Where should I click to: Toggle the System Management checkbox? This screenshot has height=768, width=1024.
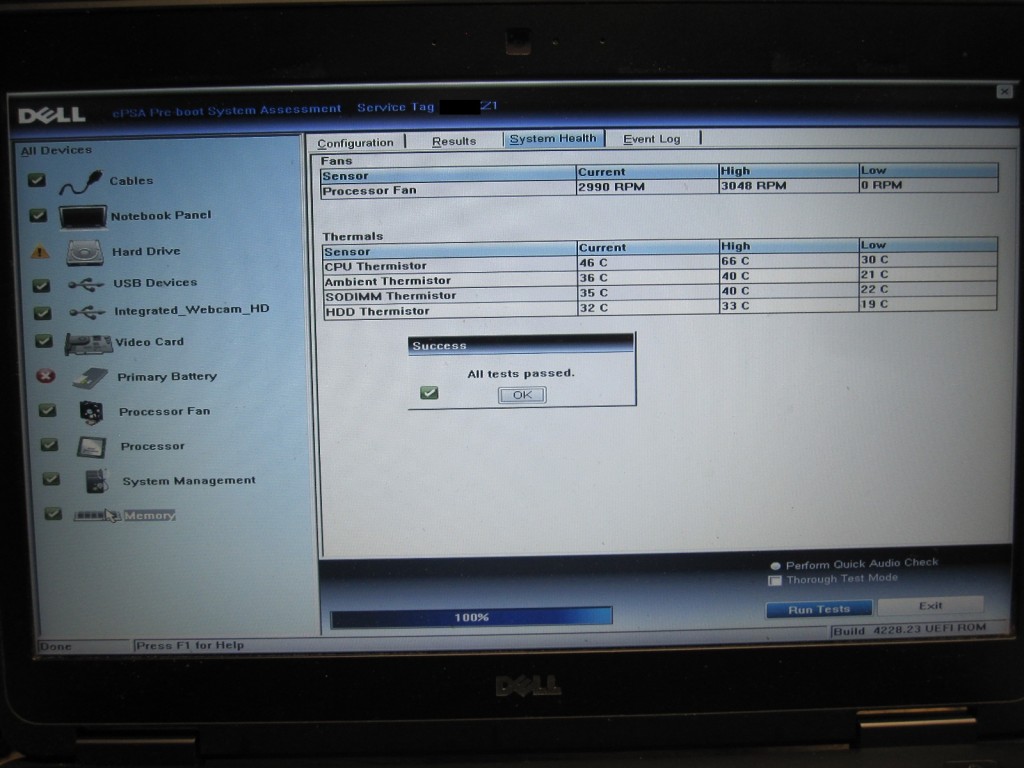[51, 479]
